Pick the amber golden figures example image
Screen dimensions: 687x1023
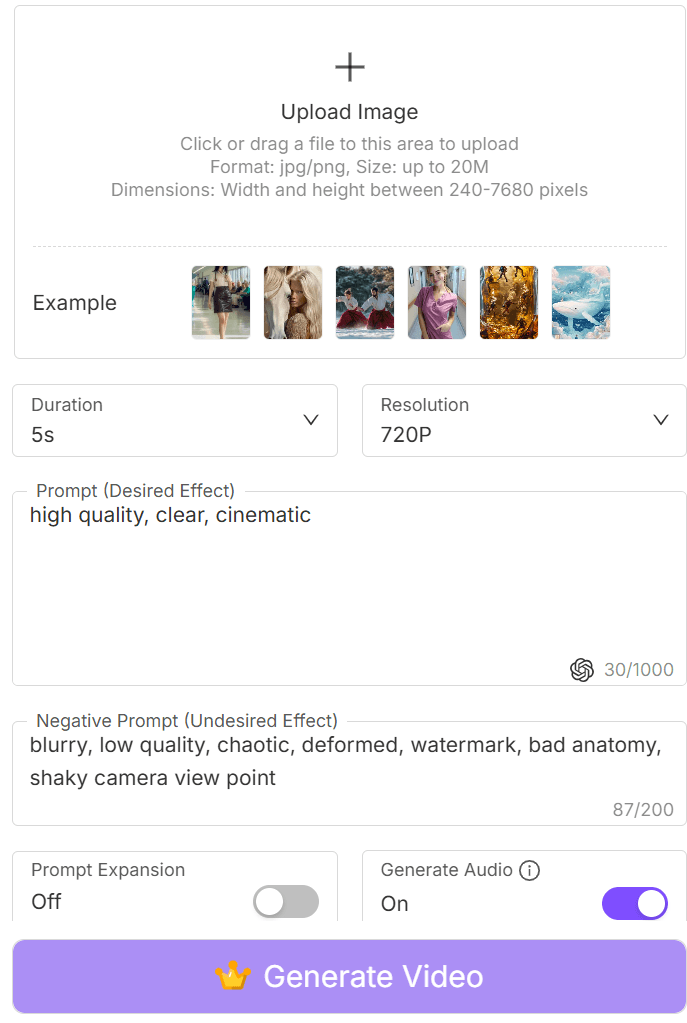coord(509,302)
